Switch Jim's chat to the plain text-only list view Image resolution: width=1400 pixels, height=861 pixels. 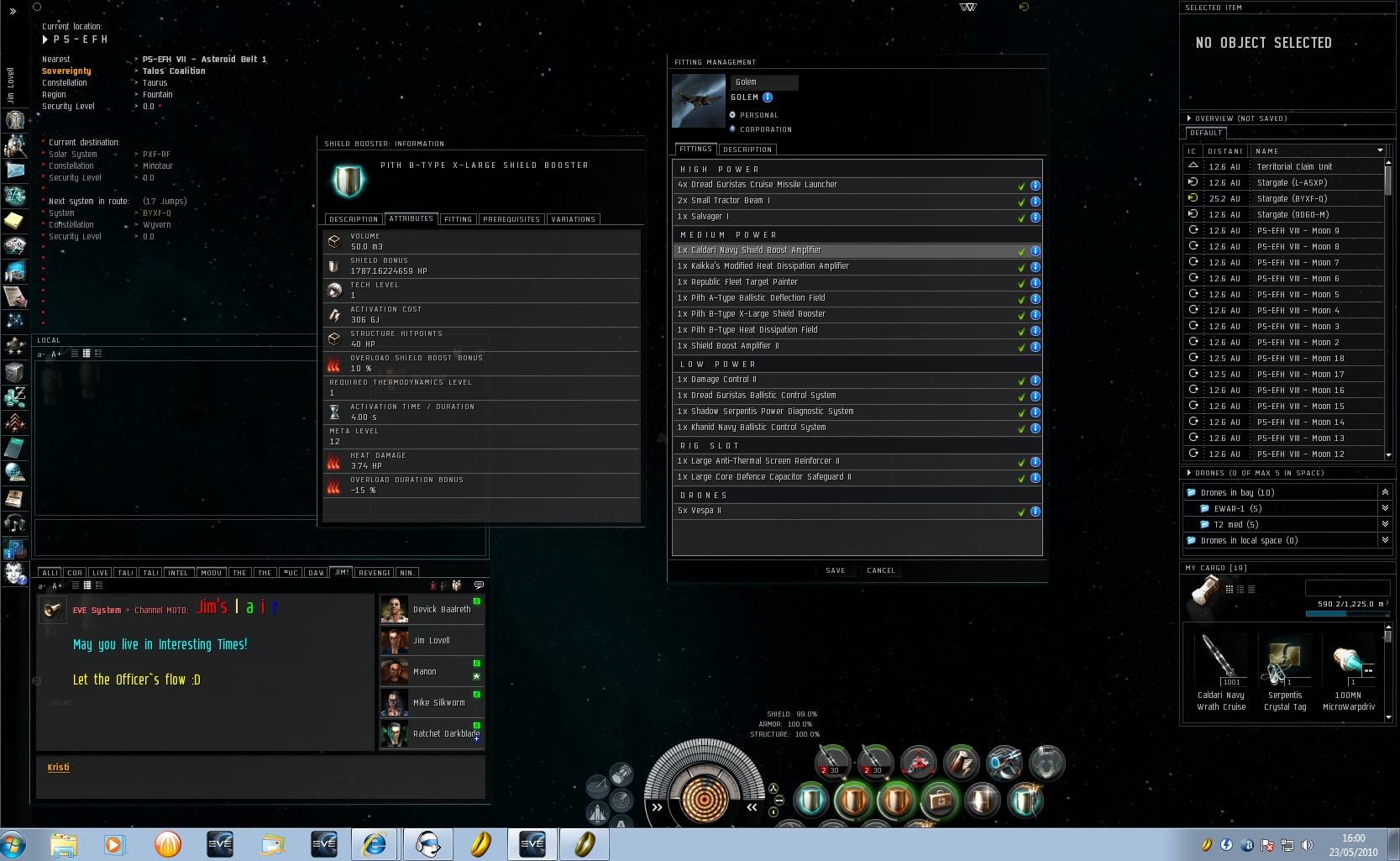click(x=75, y=585)
